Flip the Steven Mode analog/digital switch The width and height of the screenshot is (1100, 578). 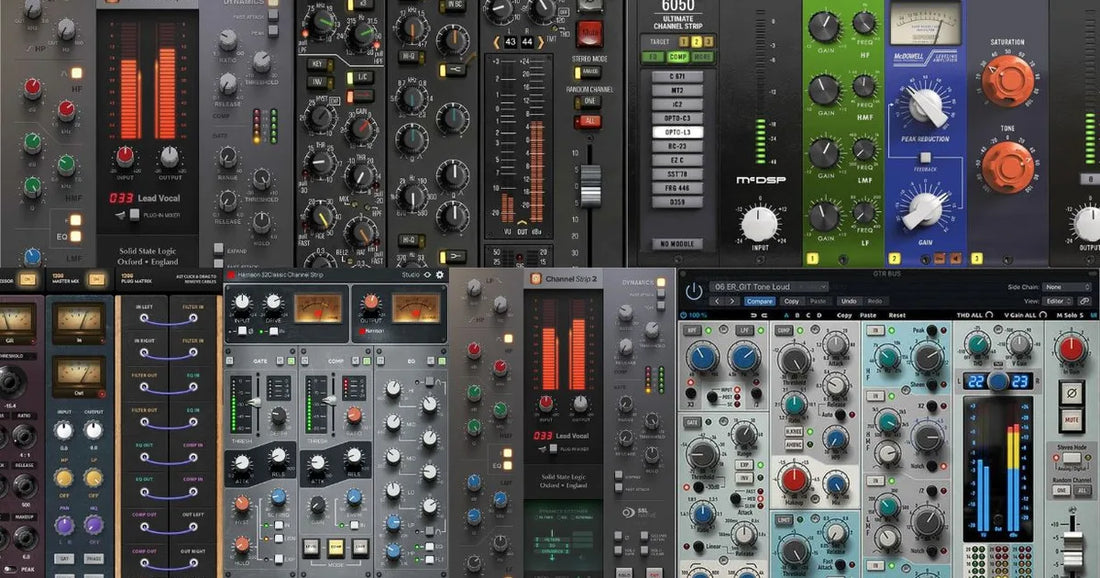1071,458
